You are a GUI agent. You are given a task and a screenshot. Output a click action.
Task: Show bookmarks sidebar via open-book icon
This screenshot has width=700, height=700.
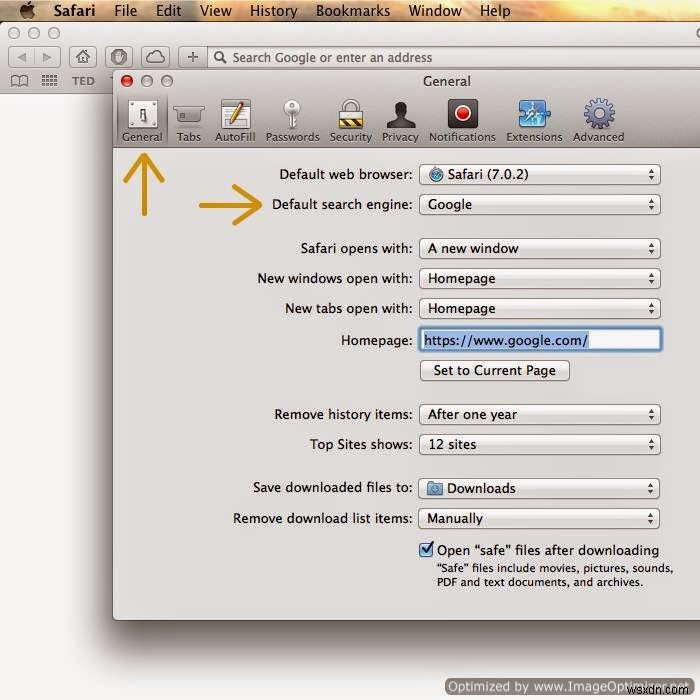point(19,81)
